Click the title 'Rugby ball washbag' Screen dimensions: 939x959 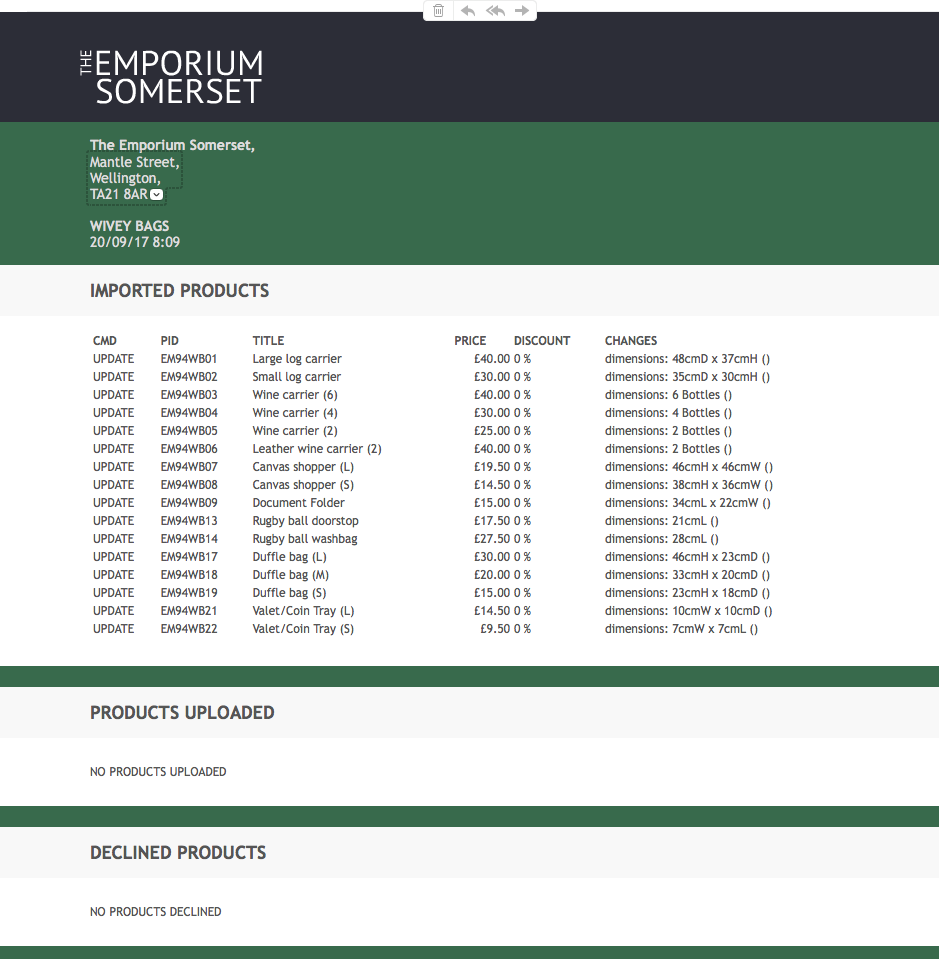click(x=305, y=539)
